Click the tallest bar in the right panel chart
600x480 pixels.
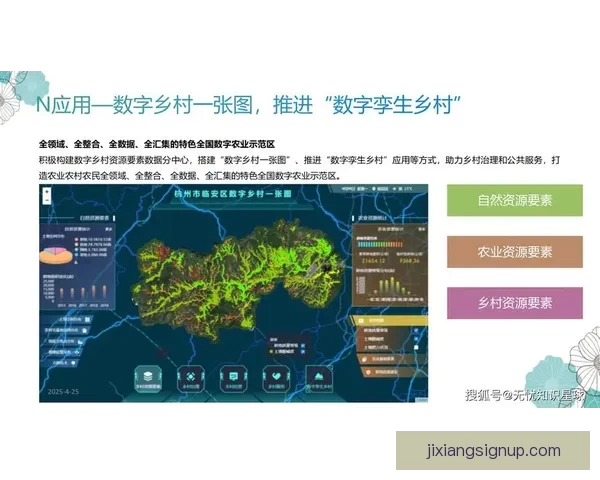[392, 286]
